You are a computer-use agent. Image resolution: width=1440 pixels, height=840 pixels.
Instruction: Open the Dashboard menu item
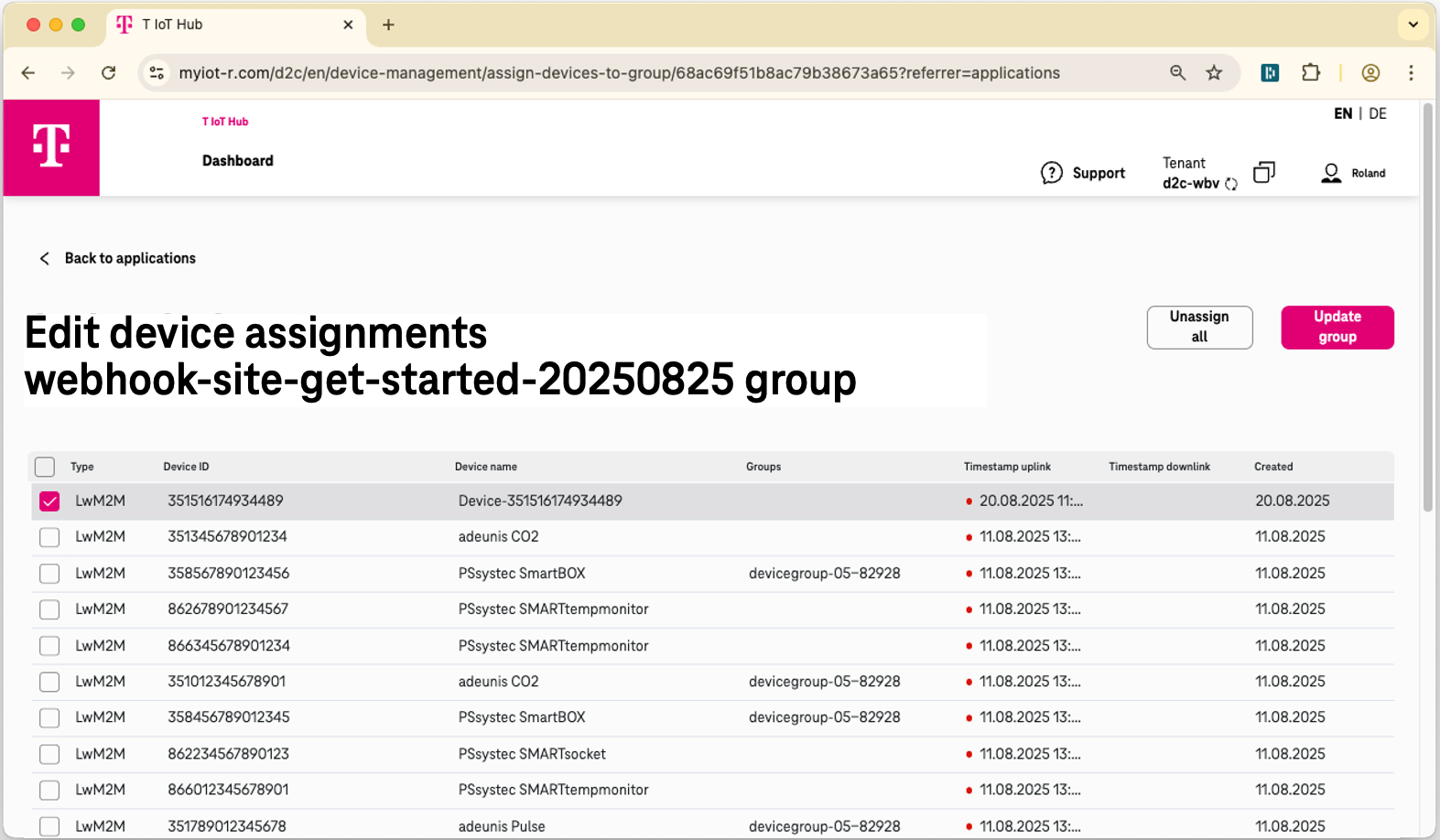pyautogui.click(x=238, y=161)
